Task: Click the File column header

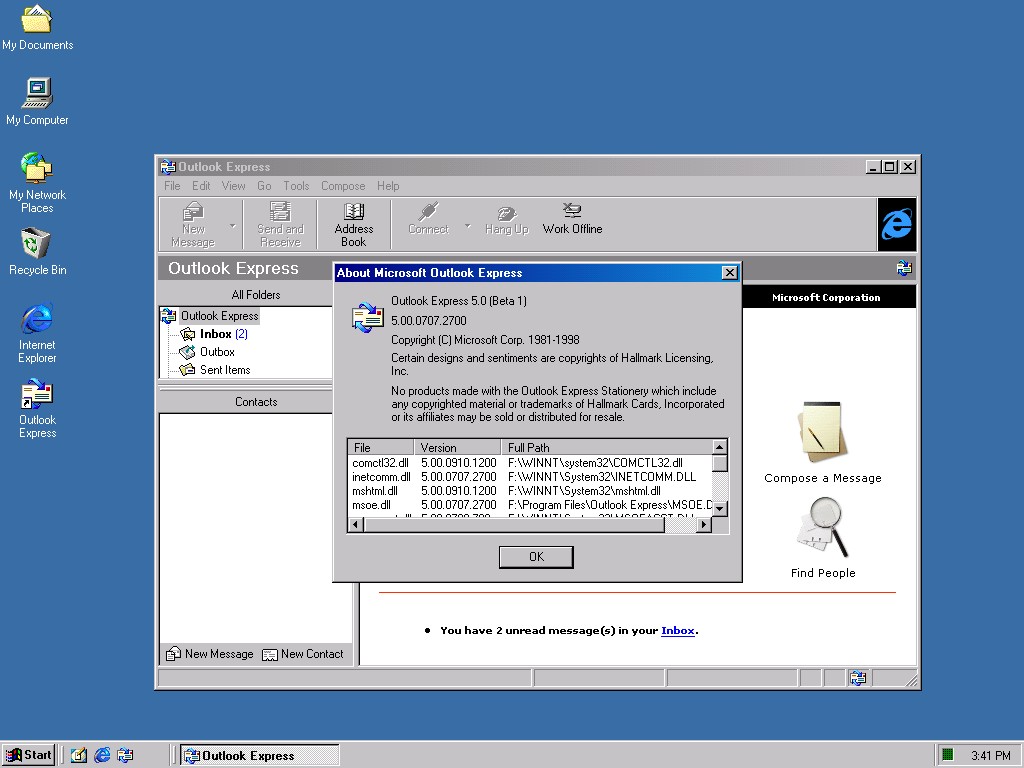Action: [x=381, y=447]
